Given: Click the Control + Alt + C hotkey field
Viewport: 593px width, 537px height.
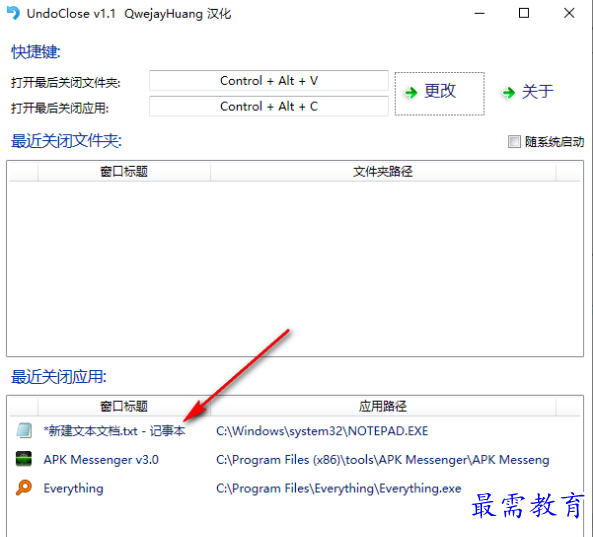Looking at the screenshot, I should 269,106.
